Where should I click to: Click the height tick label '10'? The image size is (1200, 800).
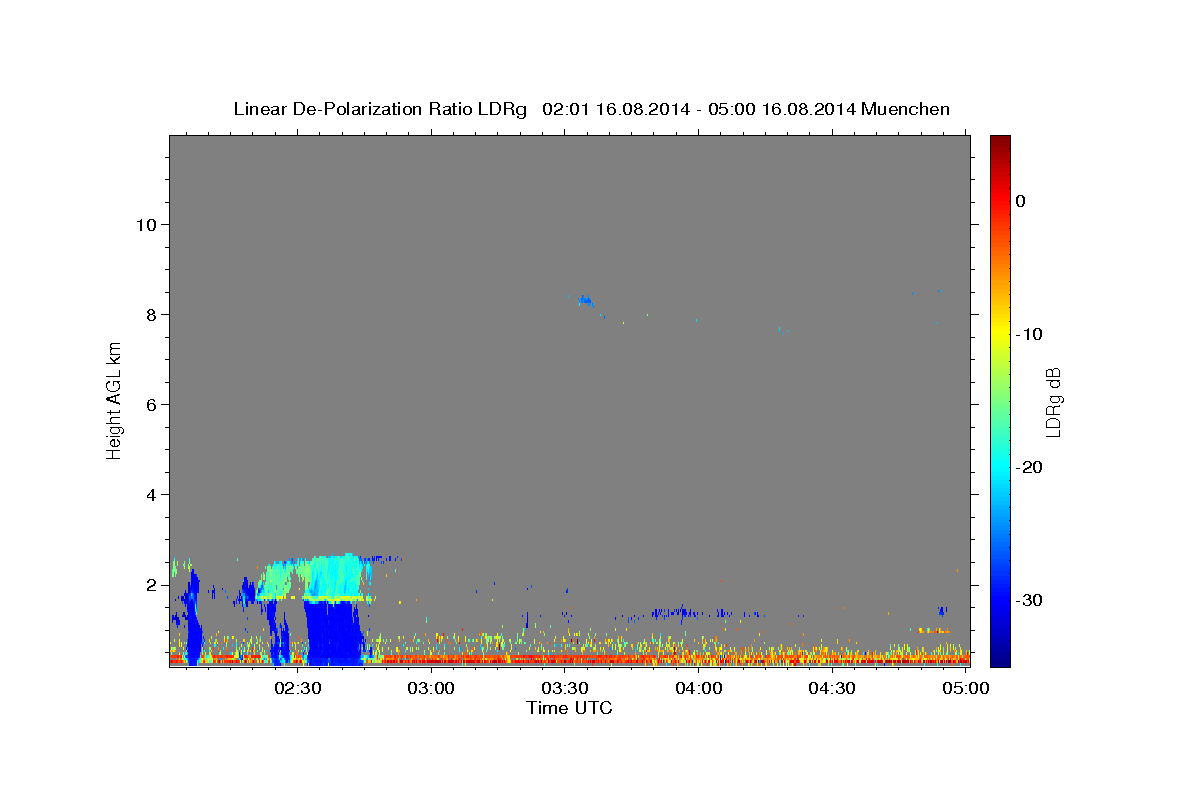tap(146, 224)
